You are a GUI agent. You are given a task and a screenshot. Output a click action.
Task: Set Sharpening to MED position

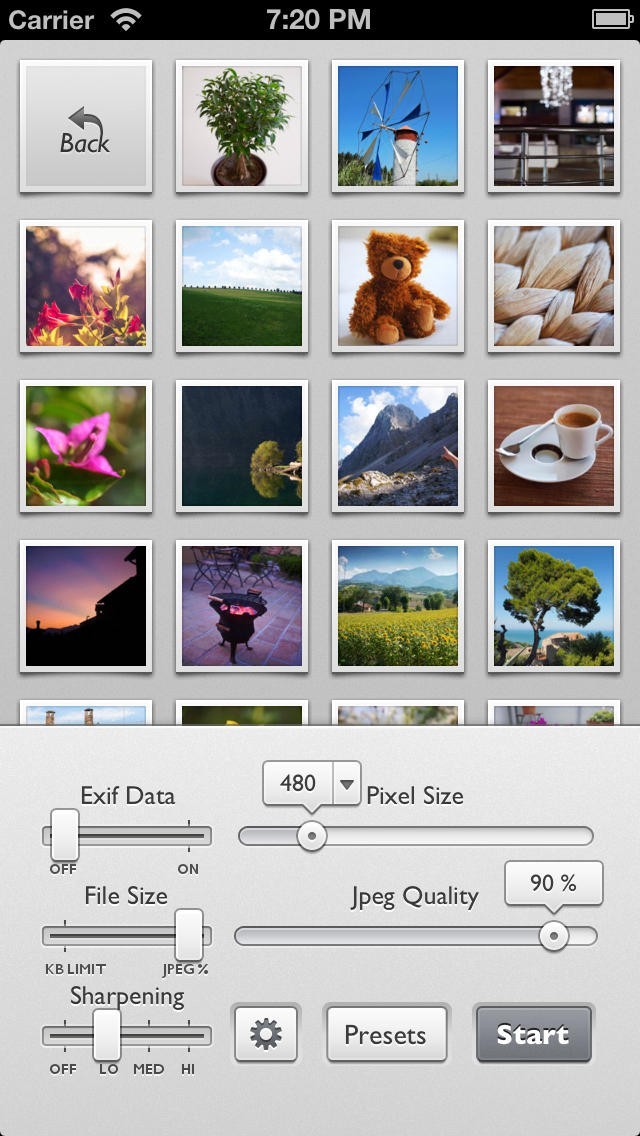[x=148, y=1036]
